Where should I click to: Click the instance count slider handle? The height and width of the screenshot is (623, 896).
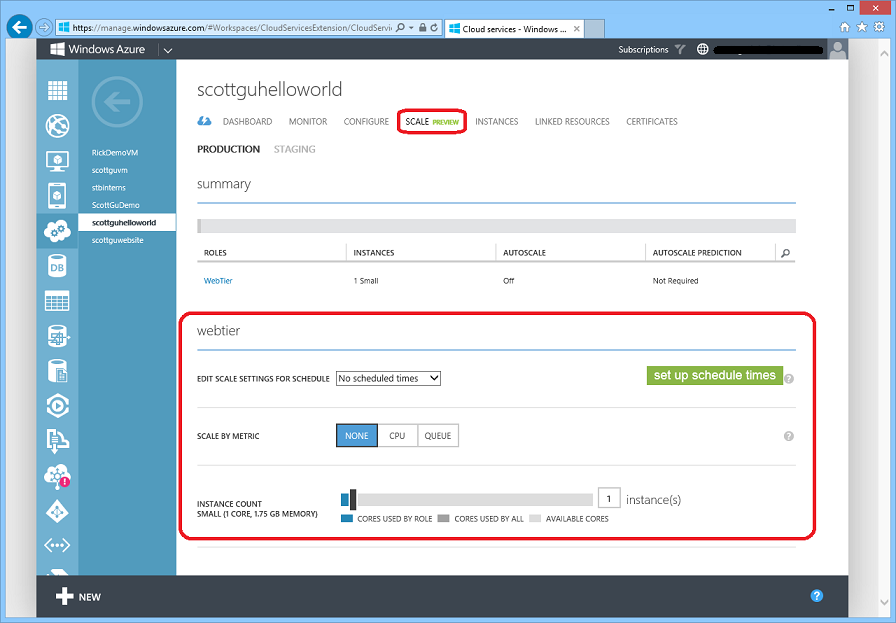coord(353,500)
